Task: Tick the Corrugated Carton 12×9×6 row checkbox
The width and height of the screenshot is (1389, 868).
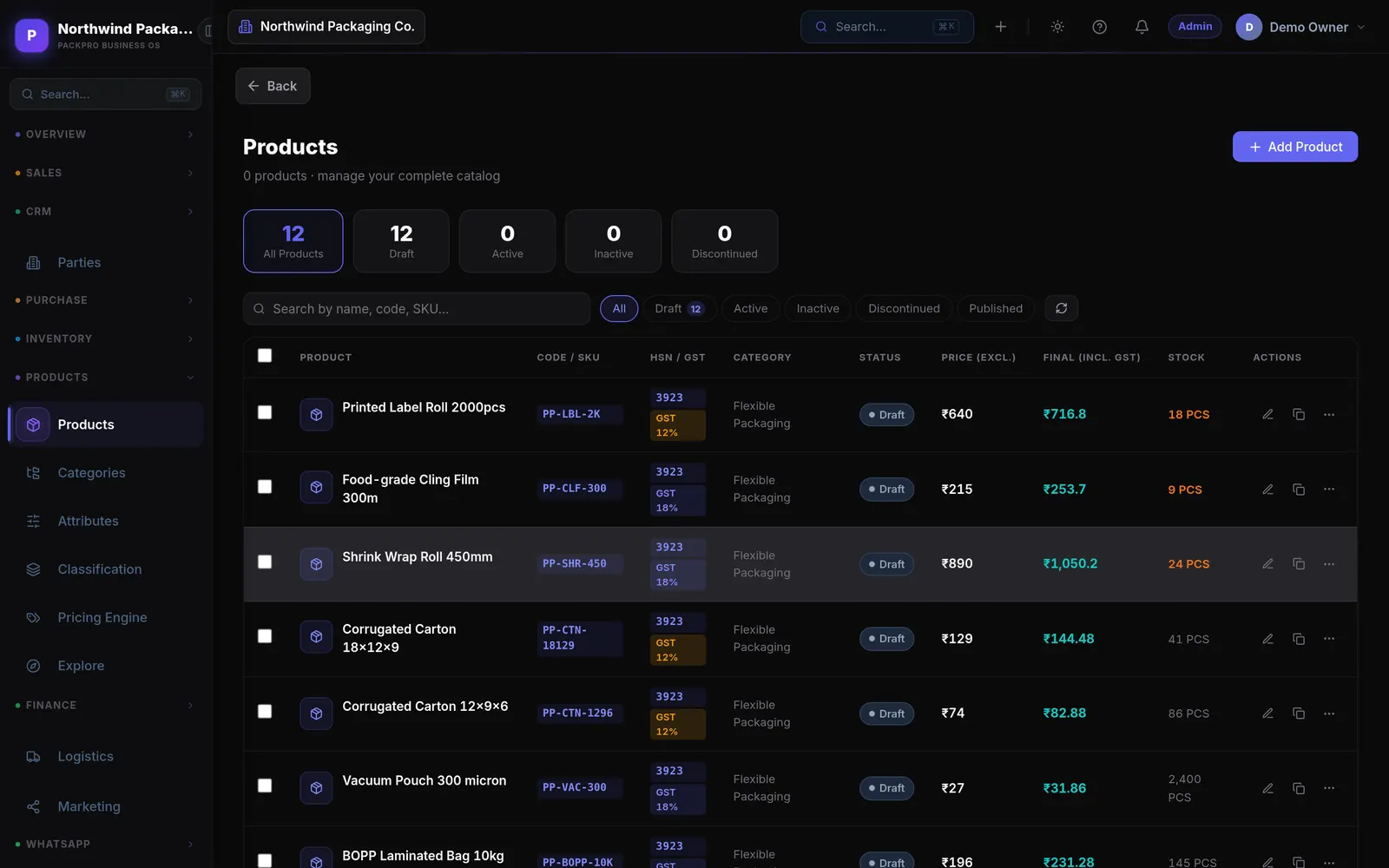Action: [265, 712]
